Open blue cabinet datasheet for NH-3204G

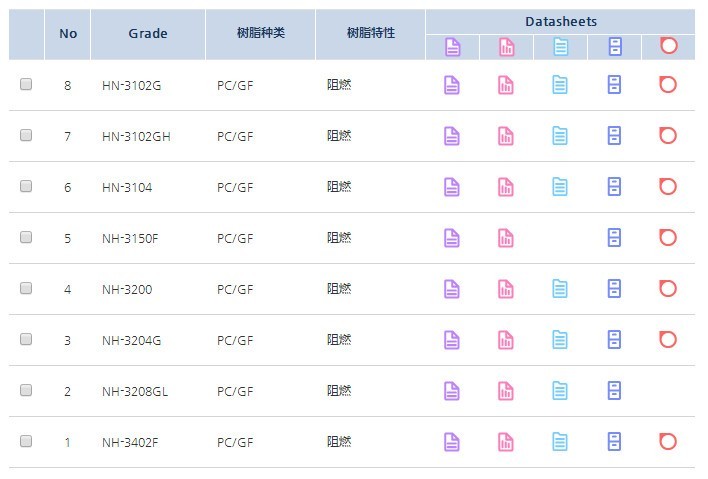614,340
